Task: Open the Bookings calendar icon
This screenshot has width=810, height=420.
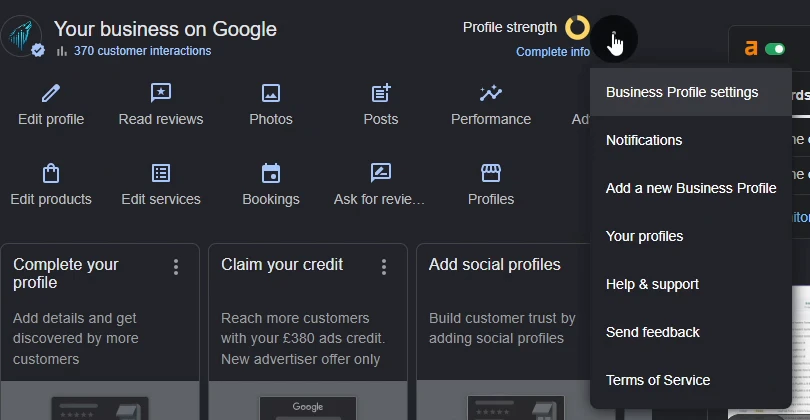Action: tap(271, 173)
